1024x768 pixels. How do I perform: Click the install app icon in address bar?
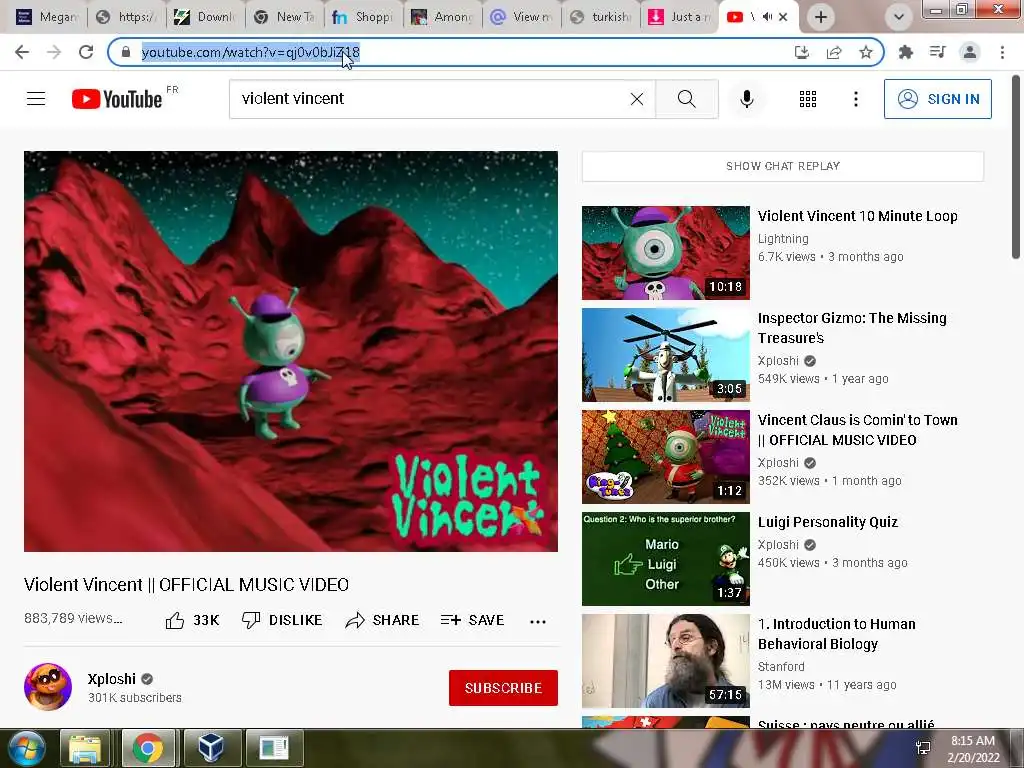tap(801, 52)
